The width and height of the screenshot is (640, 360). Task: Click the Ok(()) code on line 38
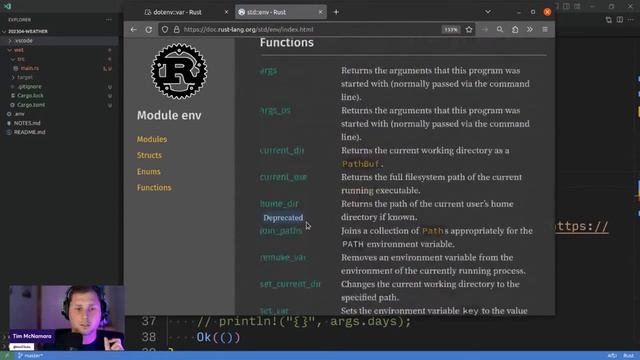coord(218,337)
